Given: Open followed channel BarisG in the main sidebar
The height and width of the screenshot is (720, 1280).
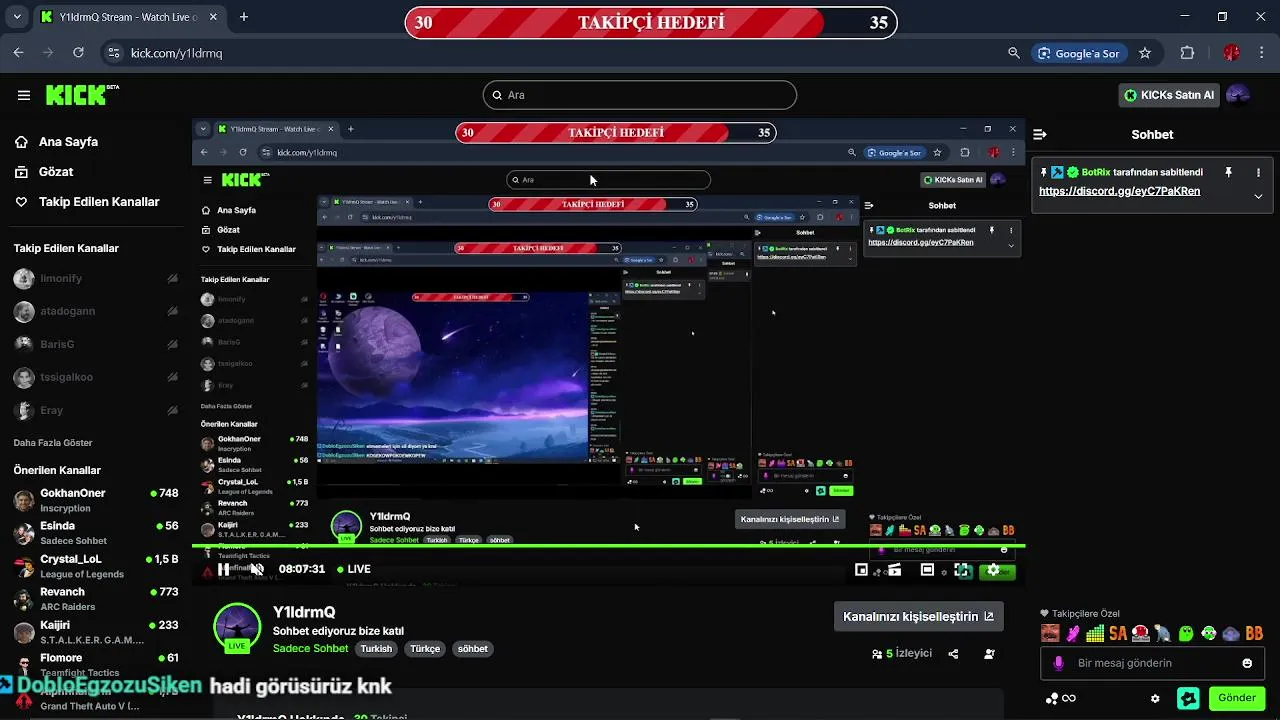Looking at the screenshot, I should tap(95, 344).
